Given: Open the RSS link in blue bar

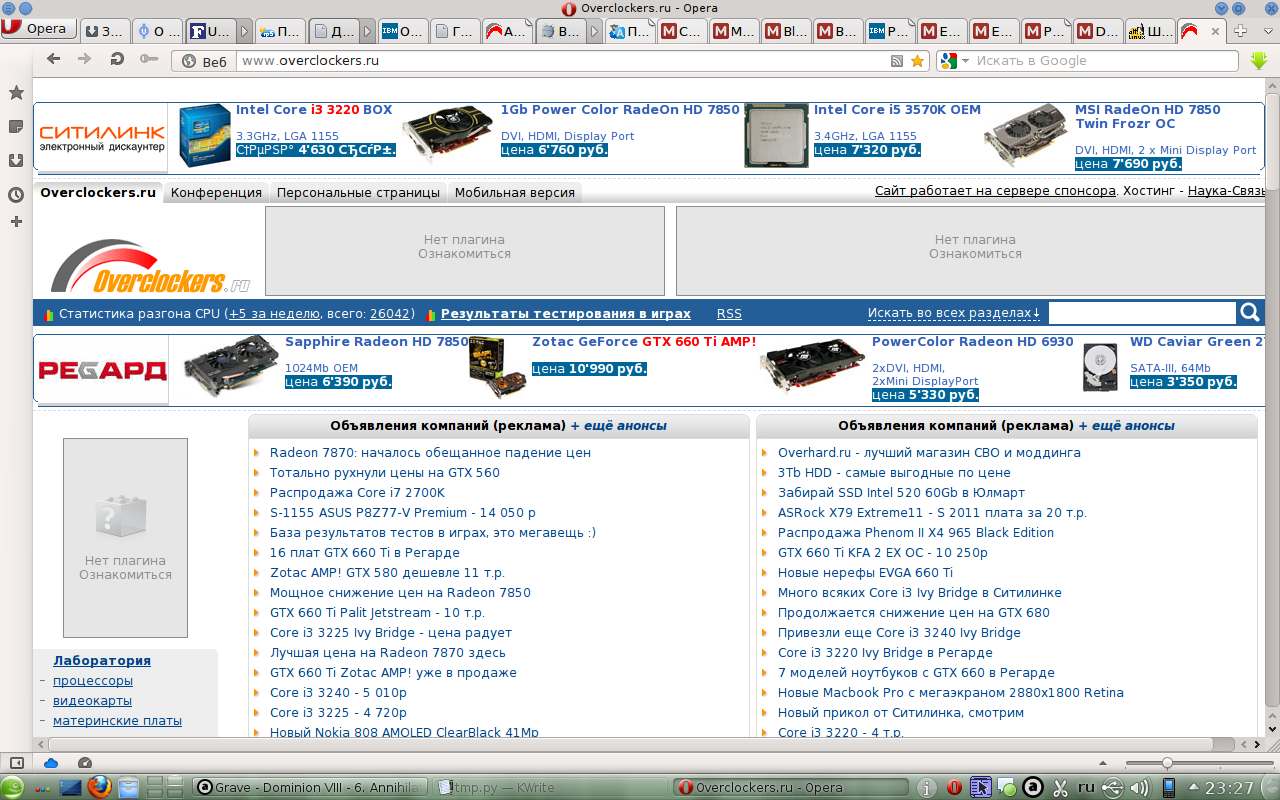Looking at the screenshot, I should pos(729,313).
